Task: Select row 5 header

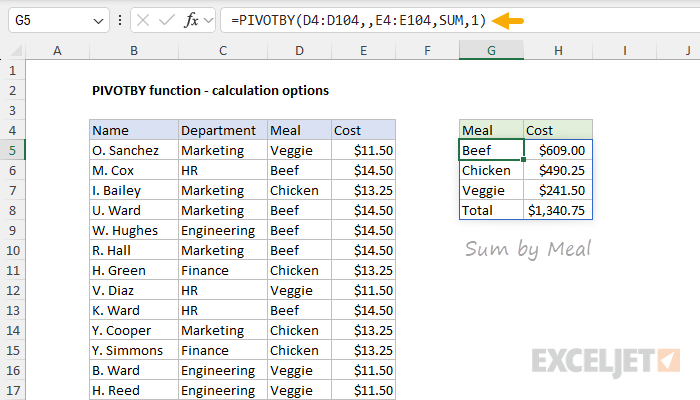Action: pyautogui.click(x=12, y=150)
